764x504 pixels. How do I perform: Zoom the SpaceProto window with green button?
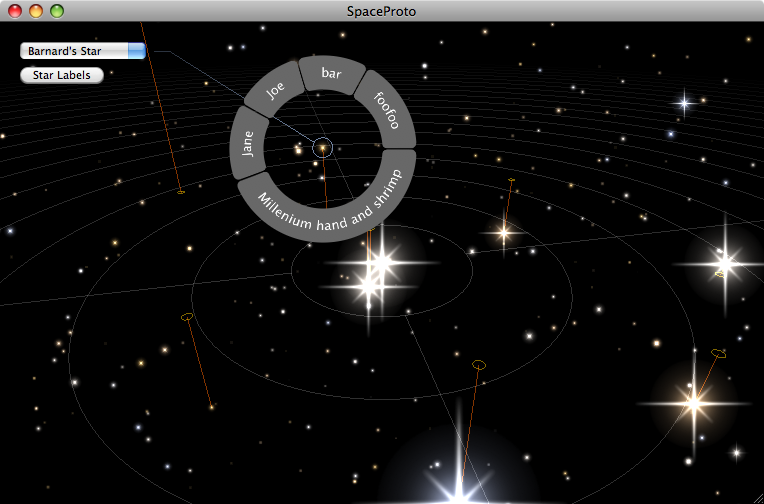point(57,11)
